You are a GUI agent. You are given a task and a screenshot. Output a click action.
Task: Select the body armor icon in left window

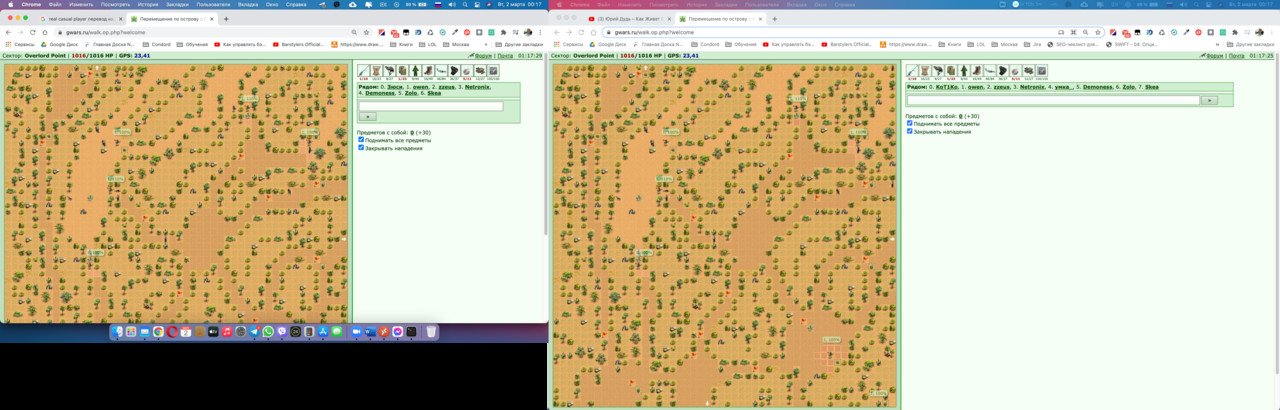377,71
